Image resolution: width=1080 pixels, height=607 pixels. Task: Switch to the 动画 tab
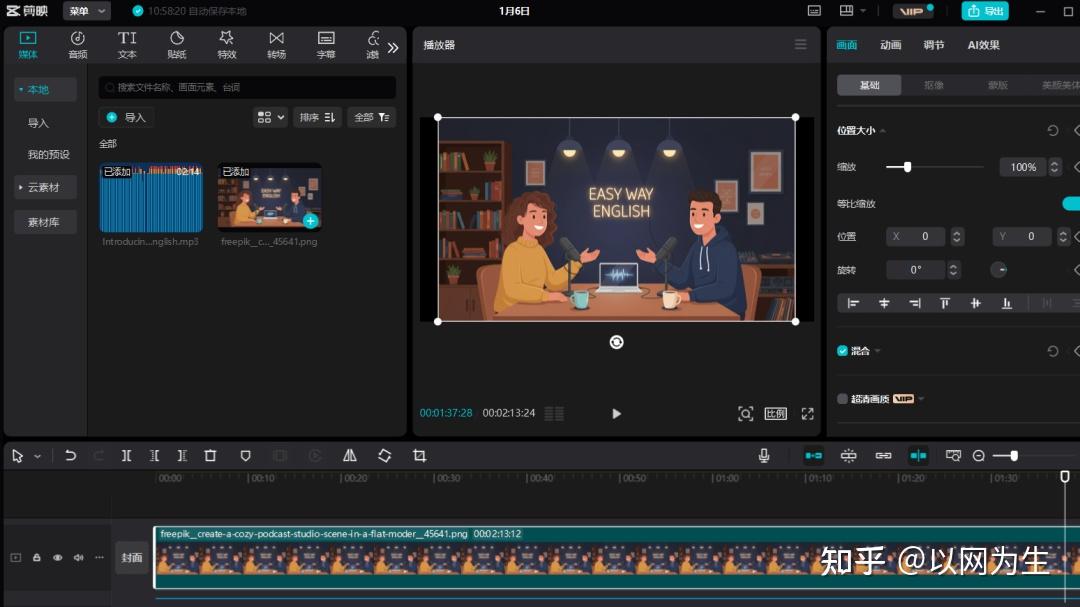(x=890, y=45)
